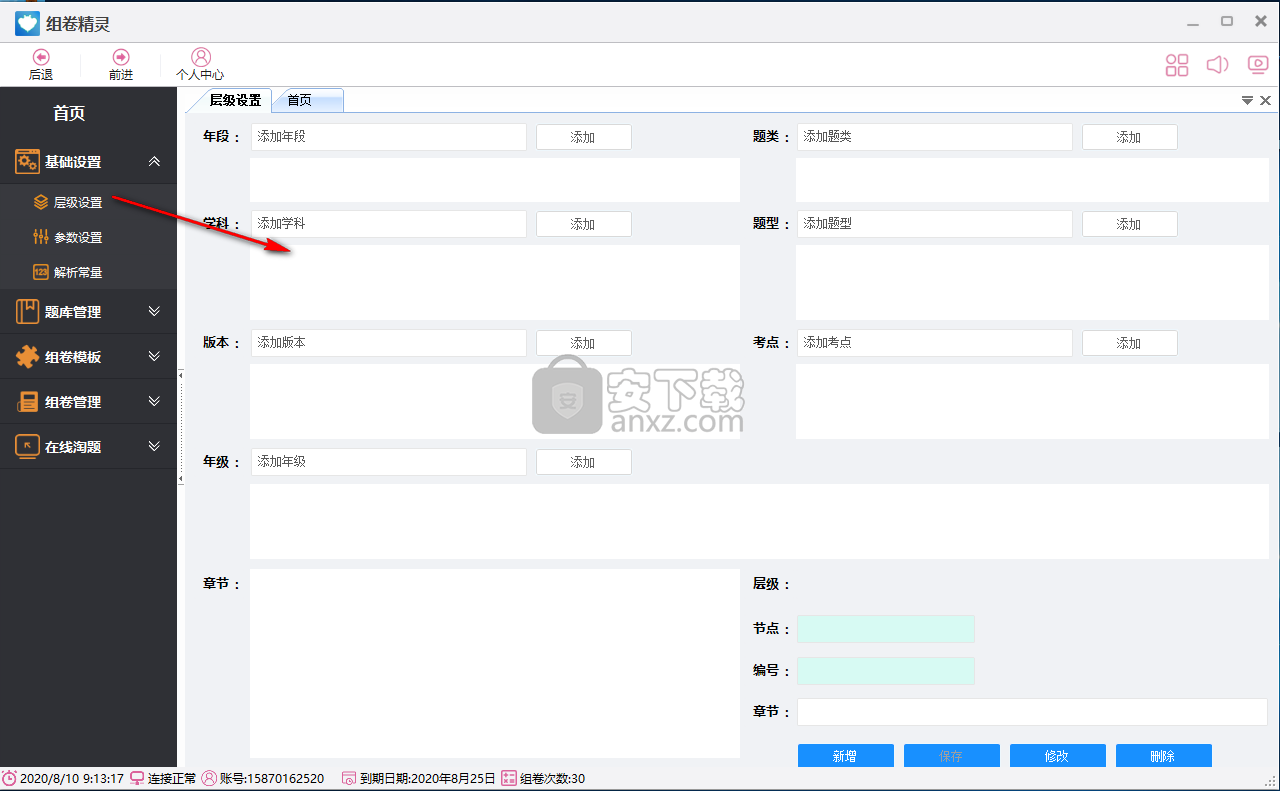
Task: Collapse the 基础设置 section chevron
Action: pos(154,161)
